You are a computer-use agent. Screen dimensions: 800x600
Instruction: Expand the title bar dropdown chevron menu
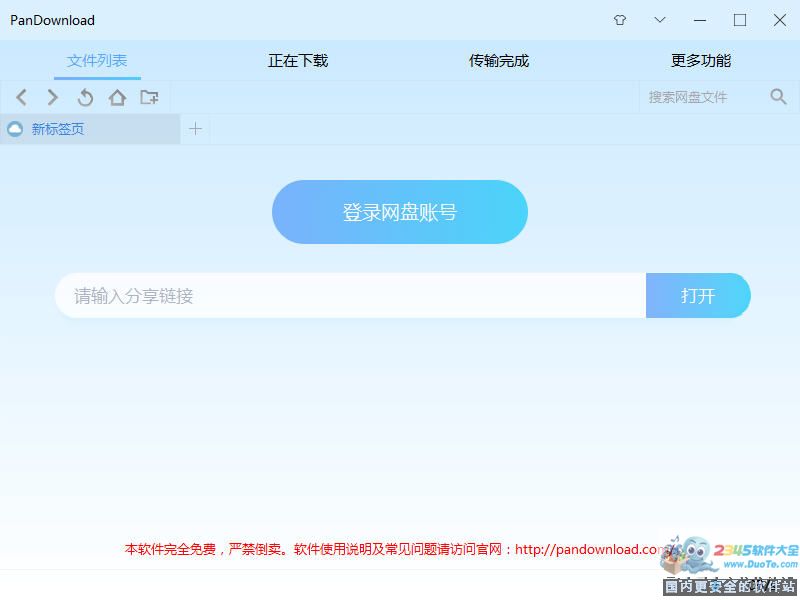click(660, 20)
